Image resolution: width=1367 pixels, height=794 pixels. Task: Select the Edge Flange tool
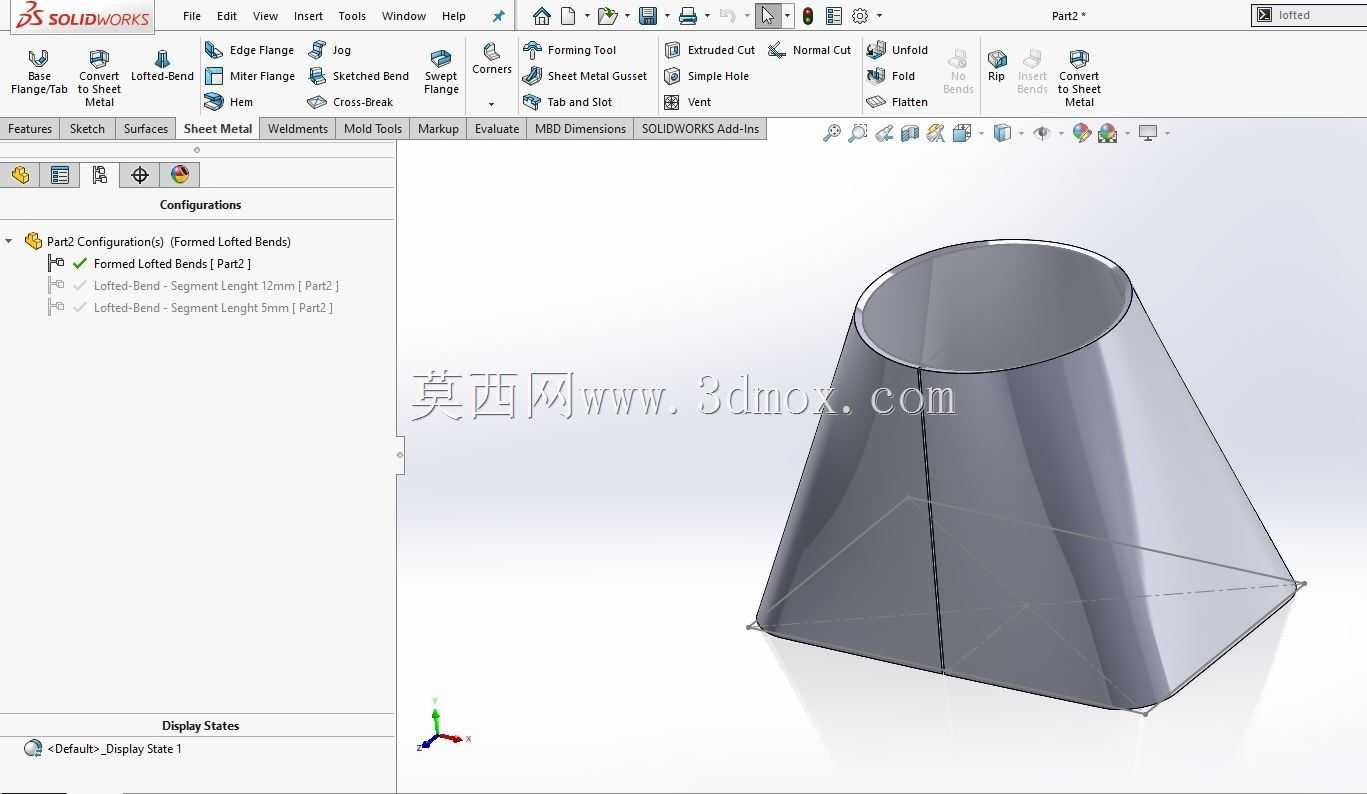[x=250, y=50]
